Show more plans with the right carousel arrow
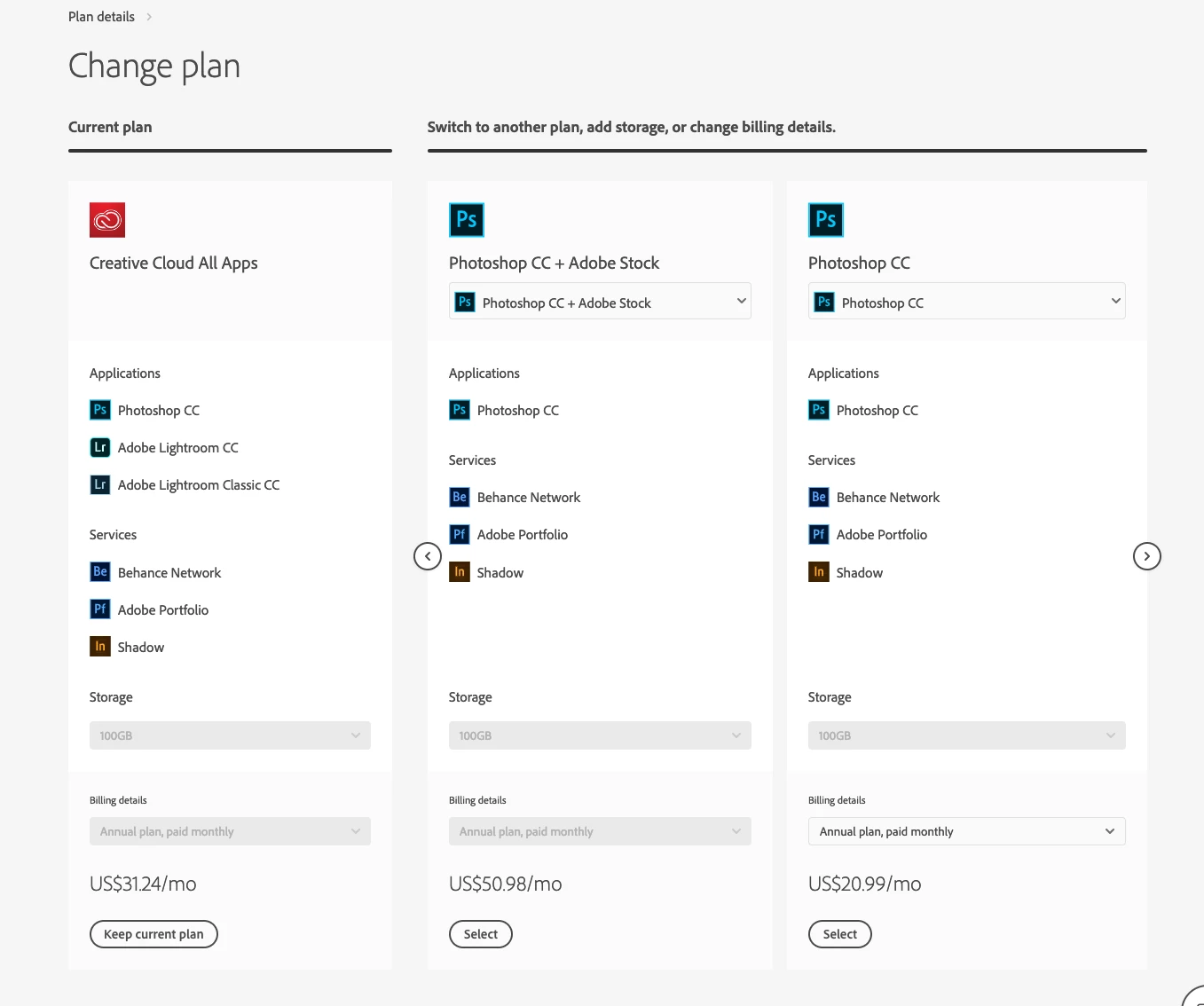 click(1147, 556)
